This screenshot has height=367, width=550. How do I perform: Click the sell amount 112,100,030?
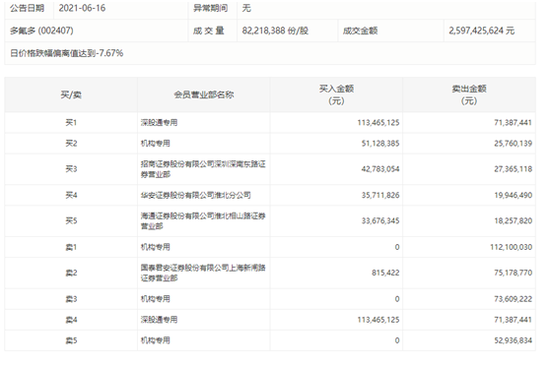[x=511, y=247]
